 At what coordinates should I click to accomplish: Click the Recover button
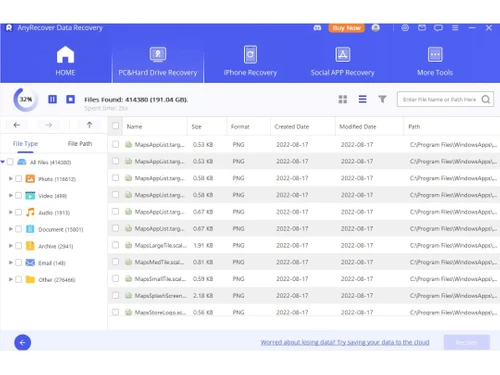(x=467, y=342)
